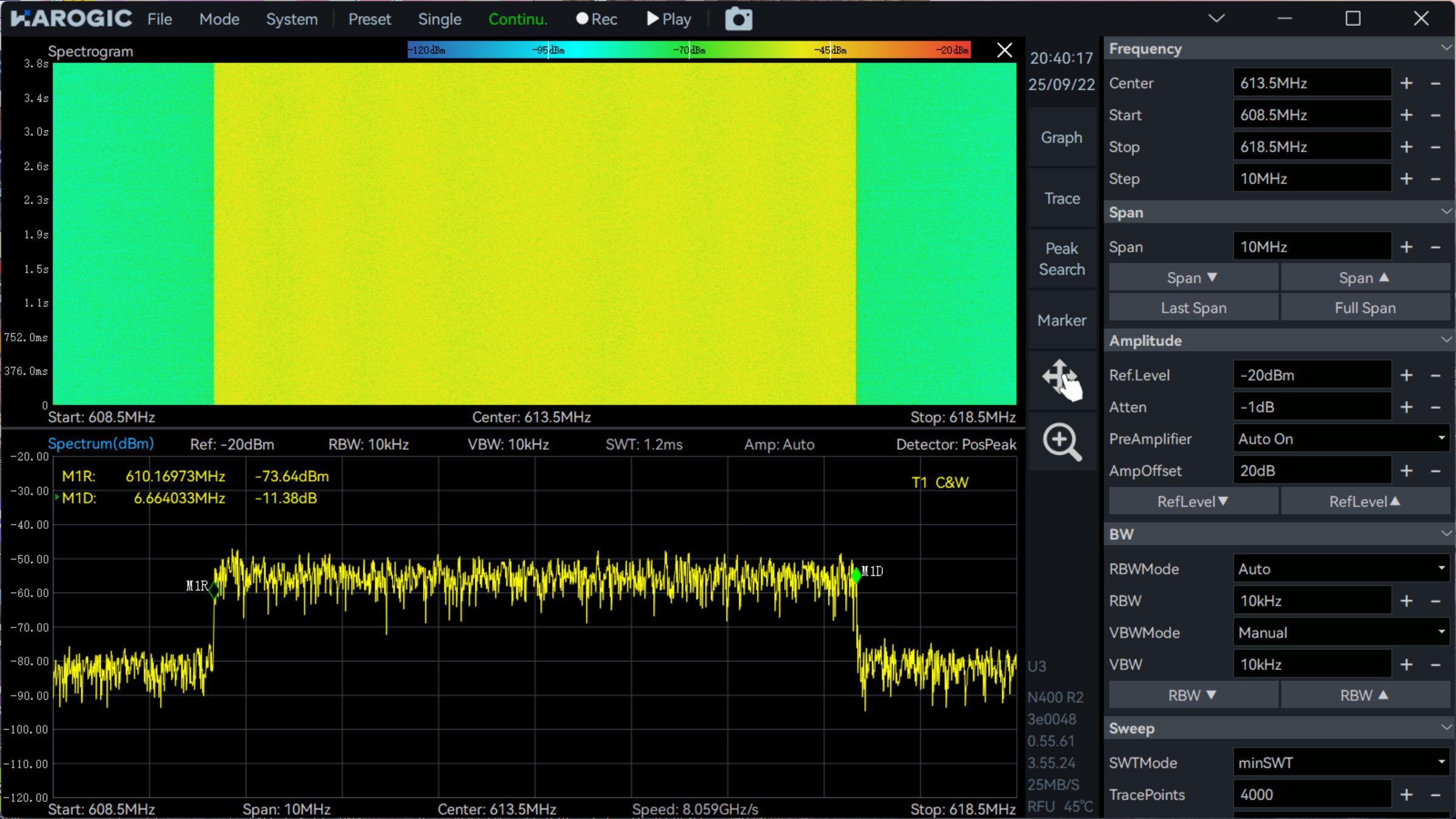1456x819 pixels.
Task: Open the RBWMode dropdown
Action: [1341, 569]
